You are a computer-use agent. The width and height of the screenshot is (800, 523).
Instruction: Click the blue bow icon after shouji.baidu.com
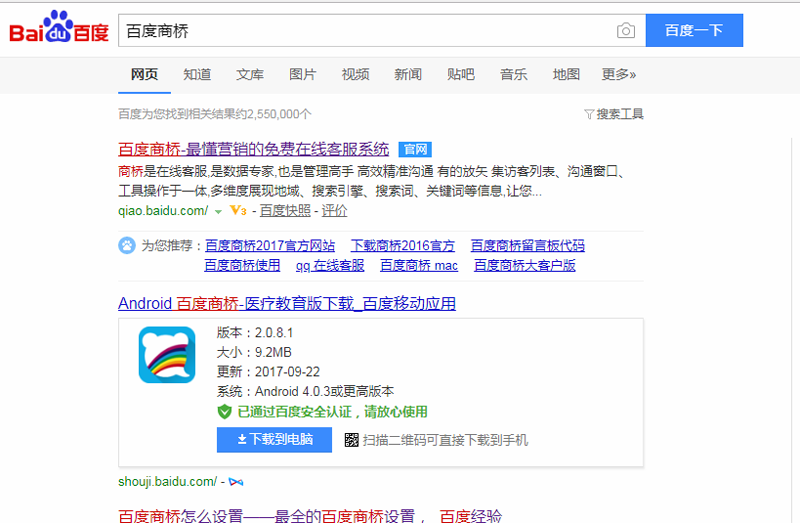click(236, 482)
